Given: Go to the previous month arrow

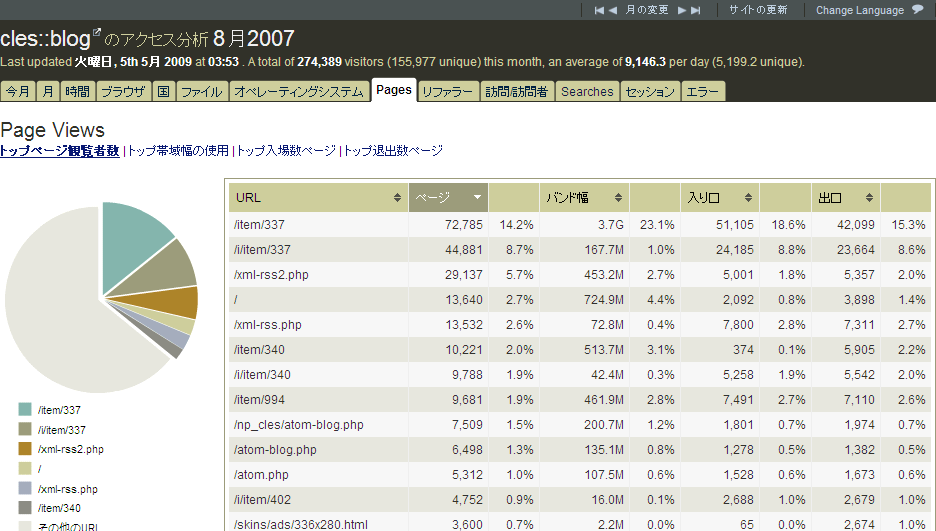Looking at the screenshot, I should (x=614, y=10).
